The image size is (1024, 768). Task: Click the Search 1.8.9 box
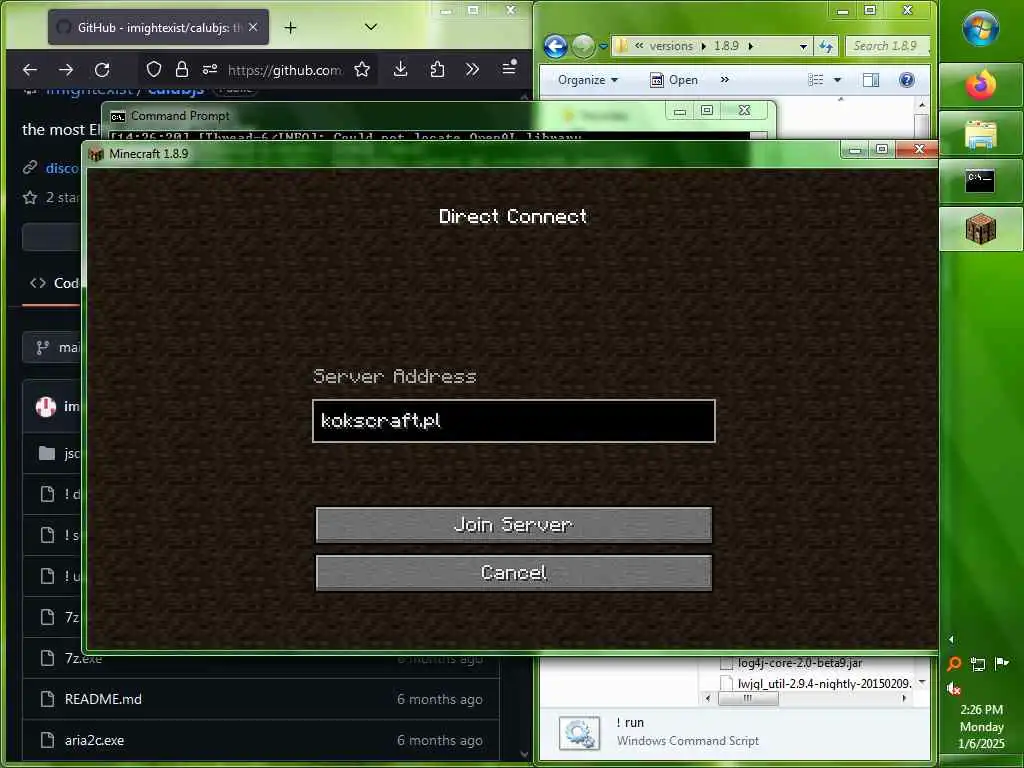coord(888,46)
